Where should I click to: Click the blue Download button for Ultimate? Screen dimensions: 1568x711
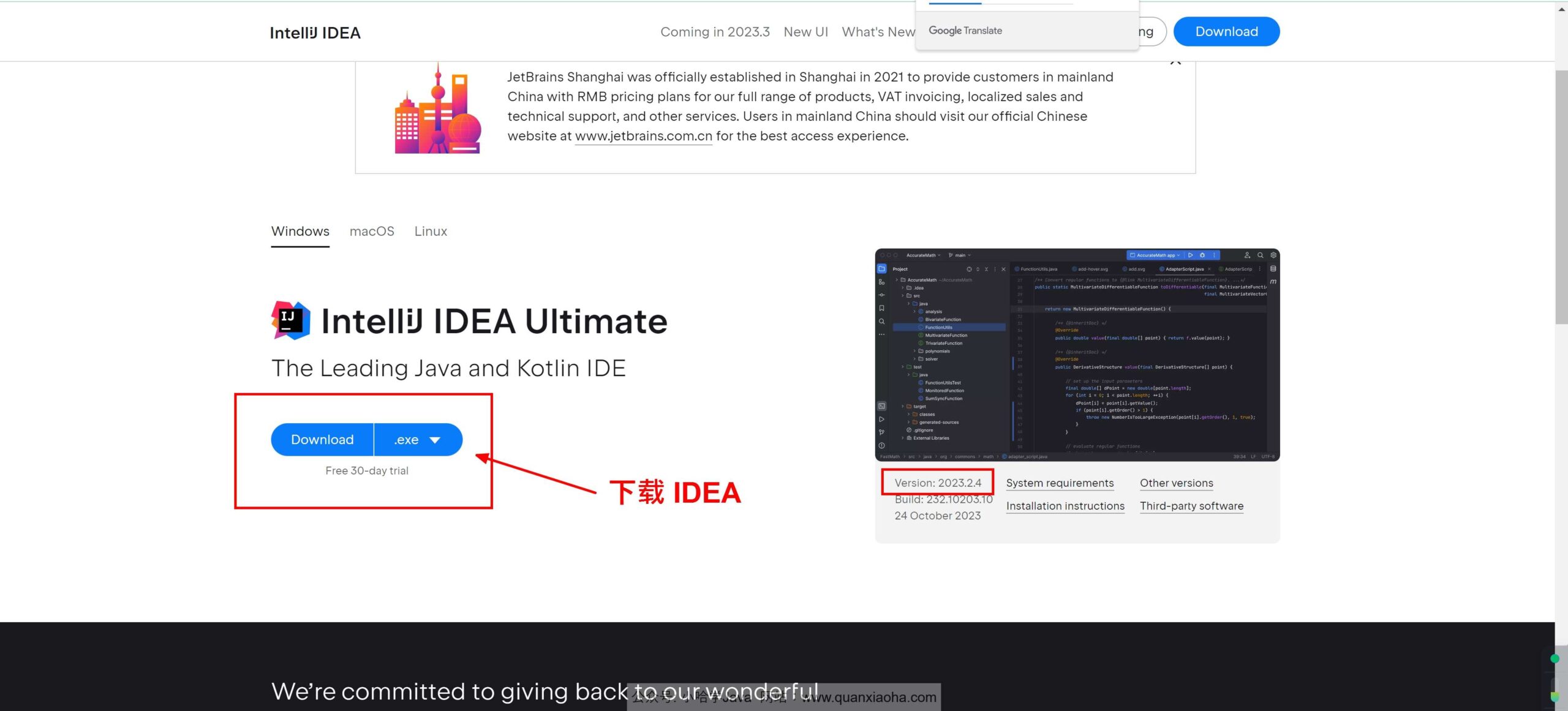tap(322, 440)
